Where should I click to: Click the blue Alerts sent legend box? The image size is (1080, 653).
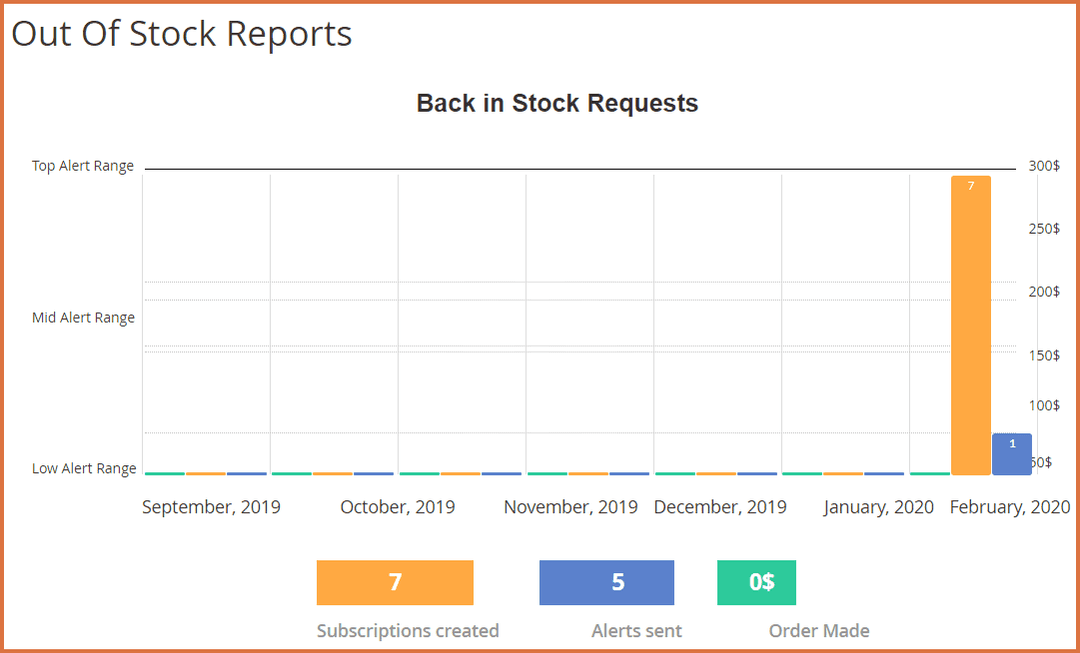pos(606,582)
